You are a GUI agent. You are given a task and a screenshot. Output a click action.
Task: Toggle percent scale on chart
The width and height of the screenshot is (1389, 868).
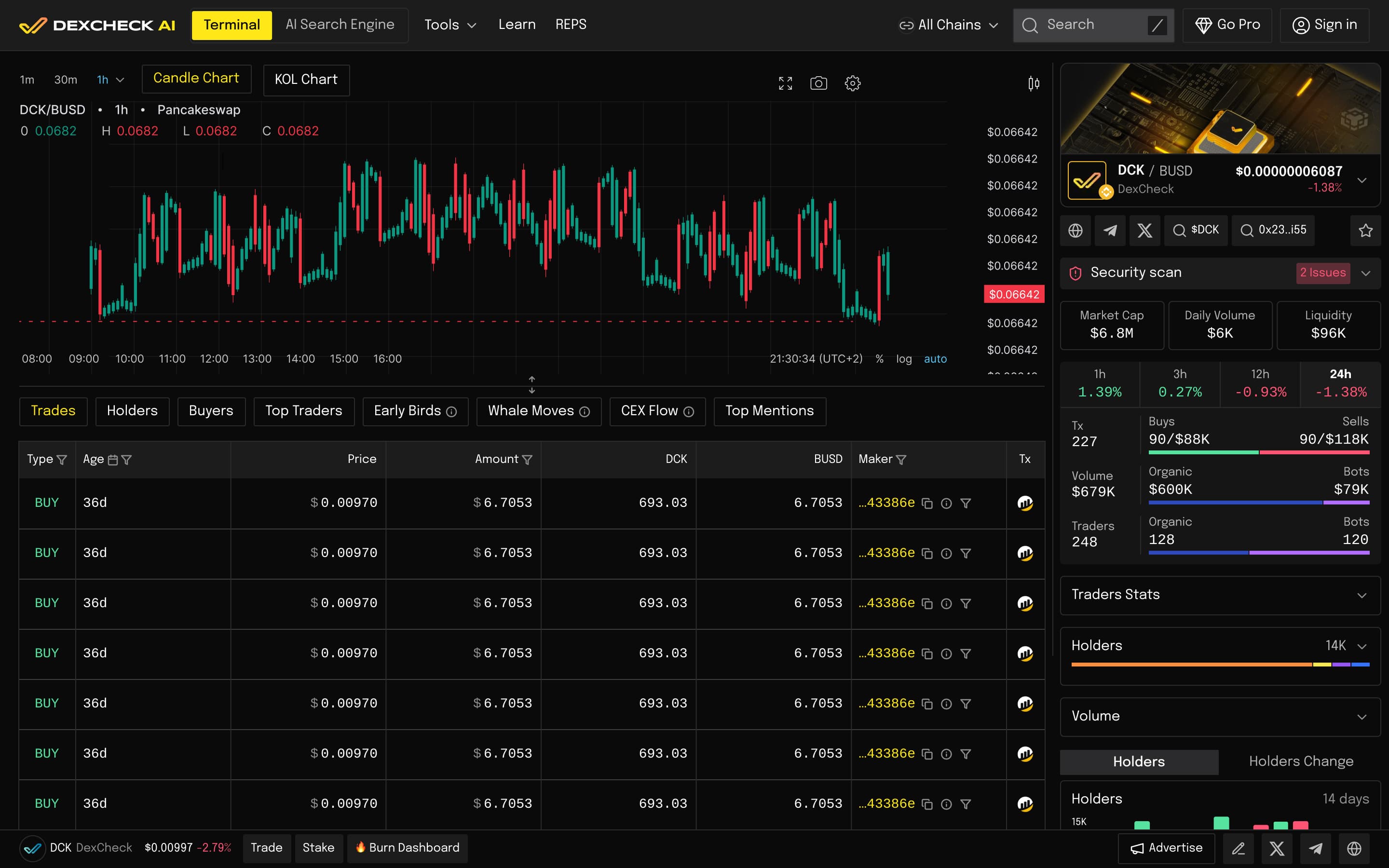pos(879,359)
